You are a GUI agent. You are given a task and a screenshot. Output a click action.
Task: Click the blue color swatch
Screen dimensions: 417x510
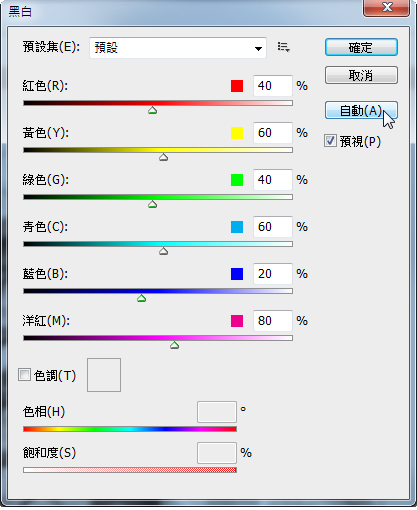pos(237,274)
